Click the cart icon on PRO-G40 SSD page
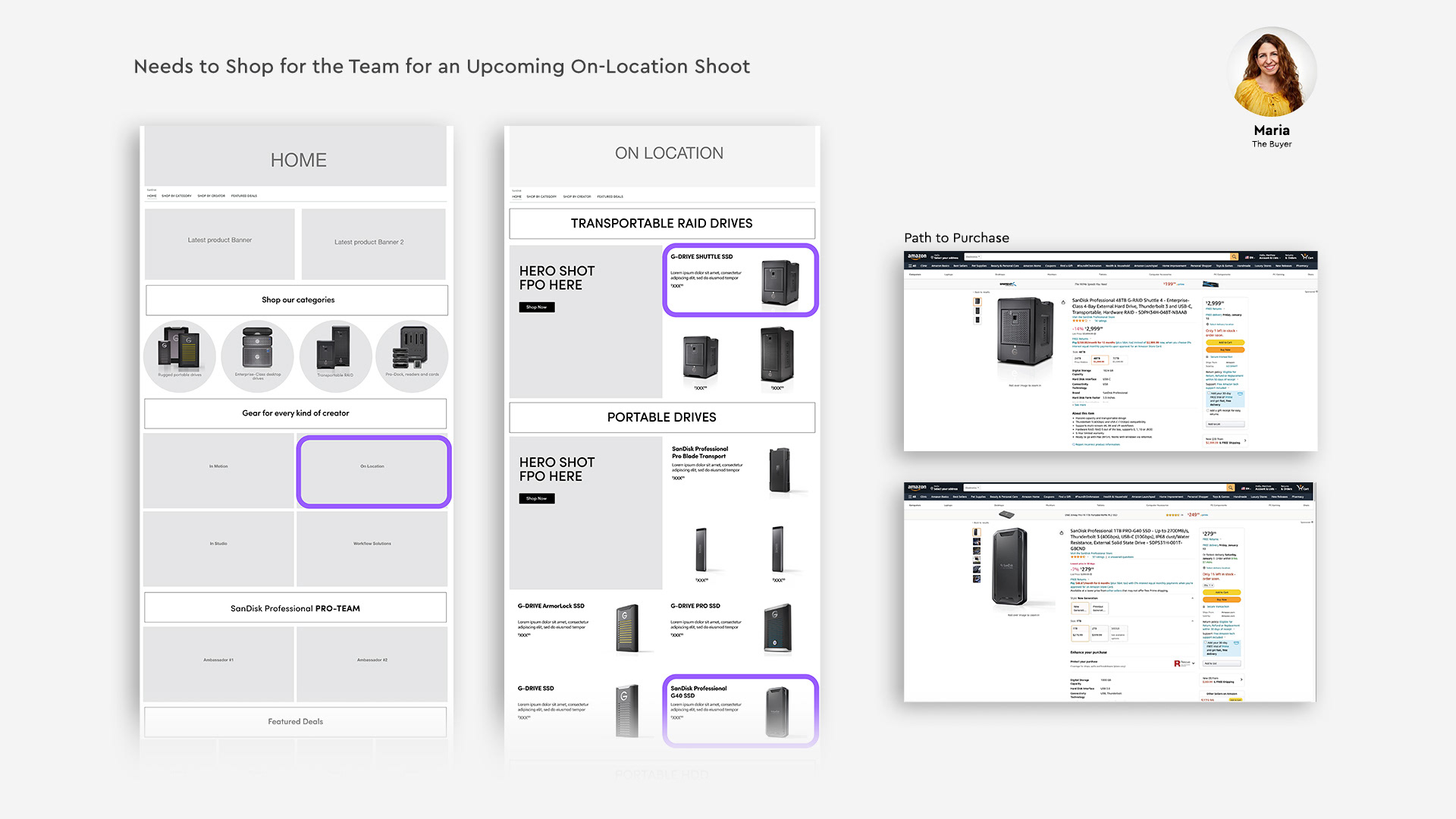This screenshot has width=1456, height=819. tap(1303, 488)
